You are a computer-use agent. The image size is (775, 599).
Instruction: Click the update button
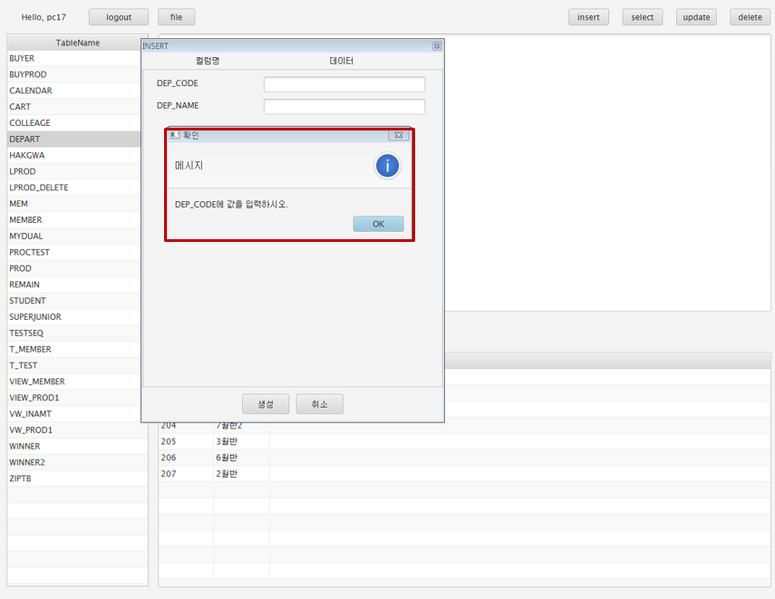click(x=696, y=17)
